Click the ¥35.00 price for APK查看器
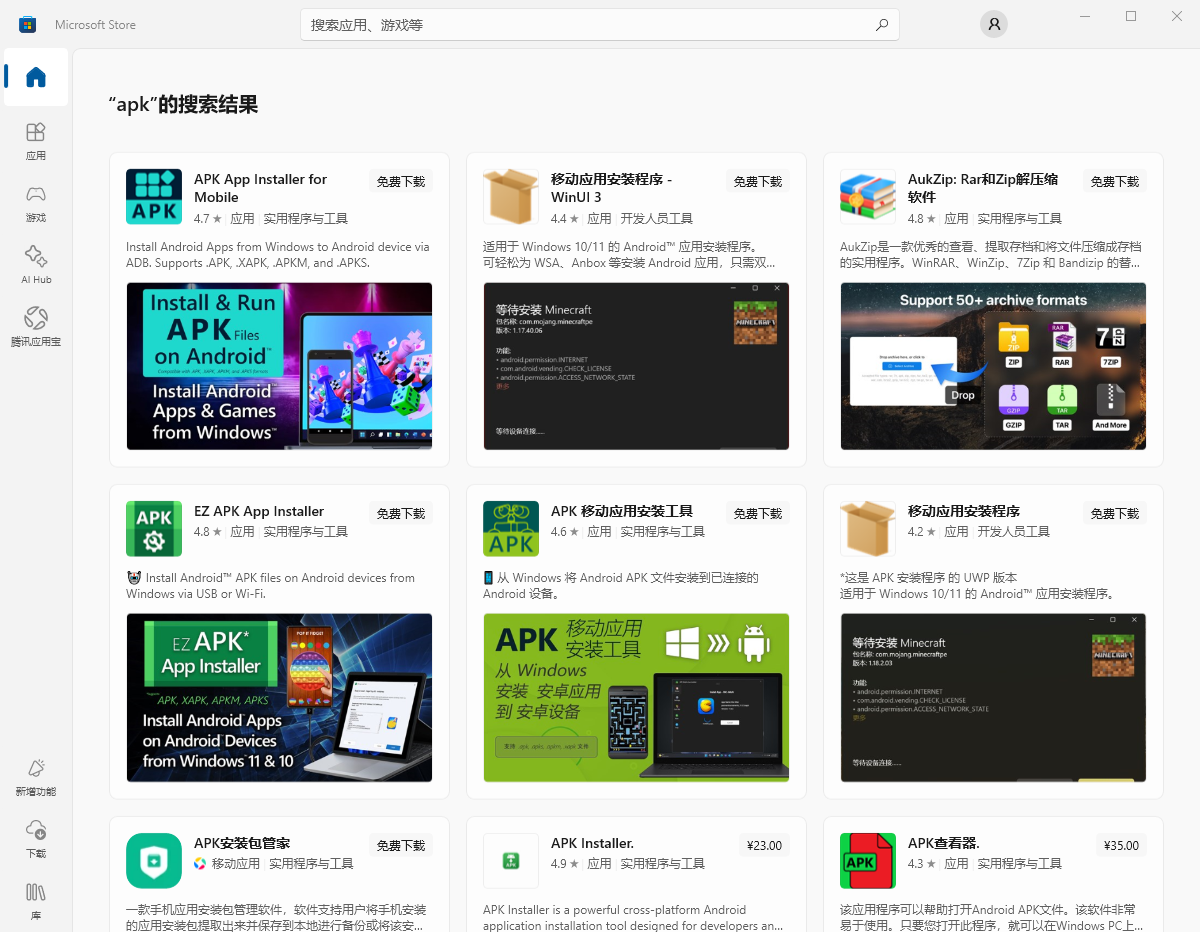 coord(1121,845)
